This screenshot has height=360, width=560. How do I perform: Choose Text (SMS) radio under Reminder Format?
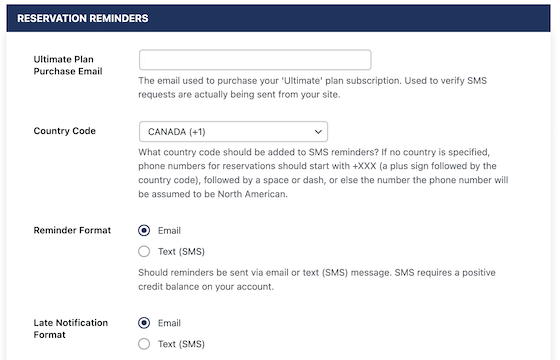coord(144,251)
